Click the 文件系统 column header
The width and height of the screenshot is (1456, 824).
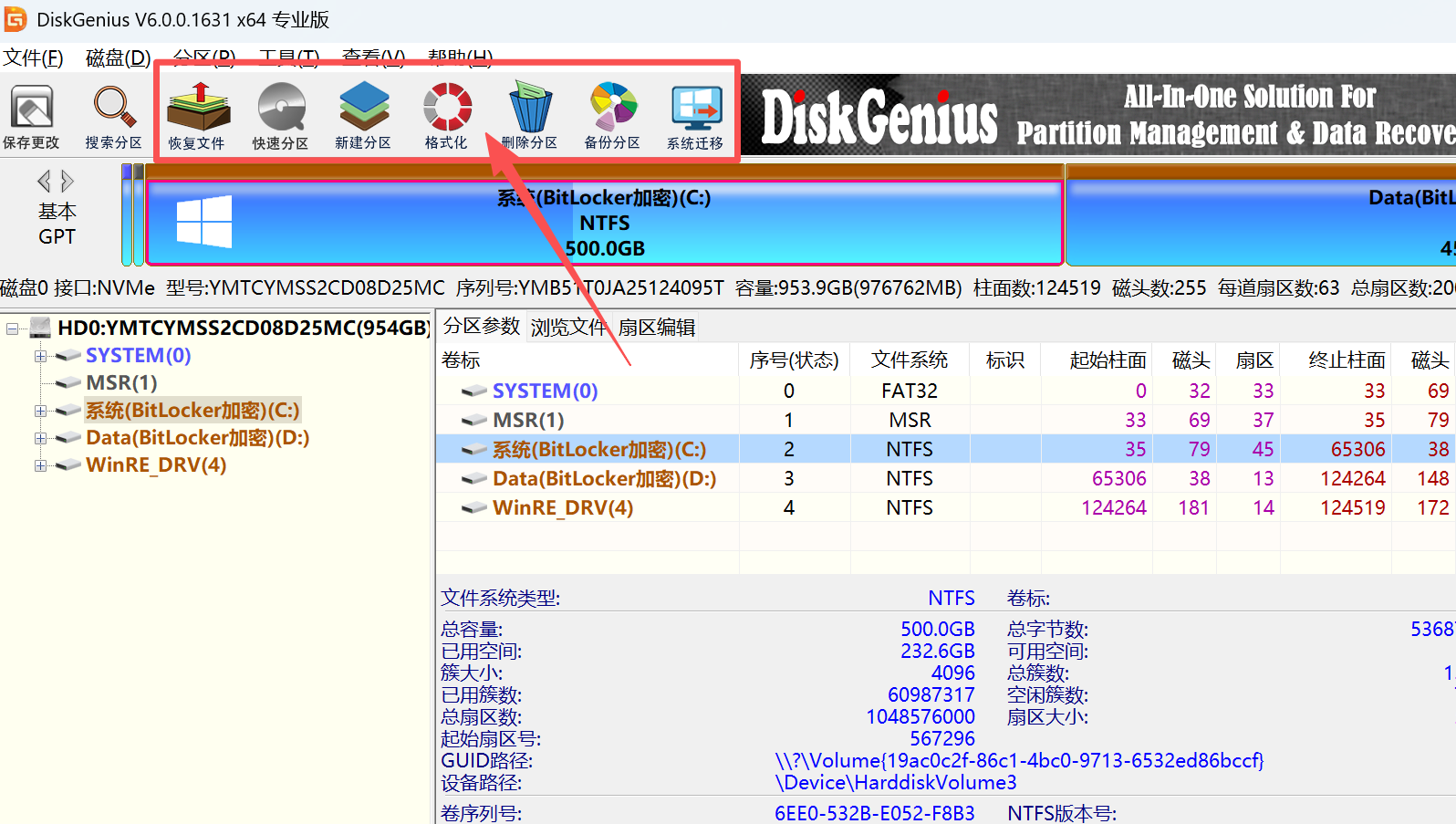(910, 360)
